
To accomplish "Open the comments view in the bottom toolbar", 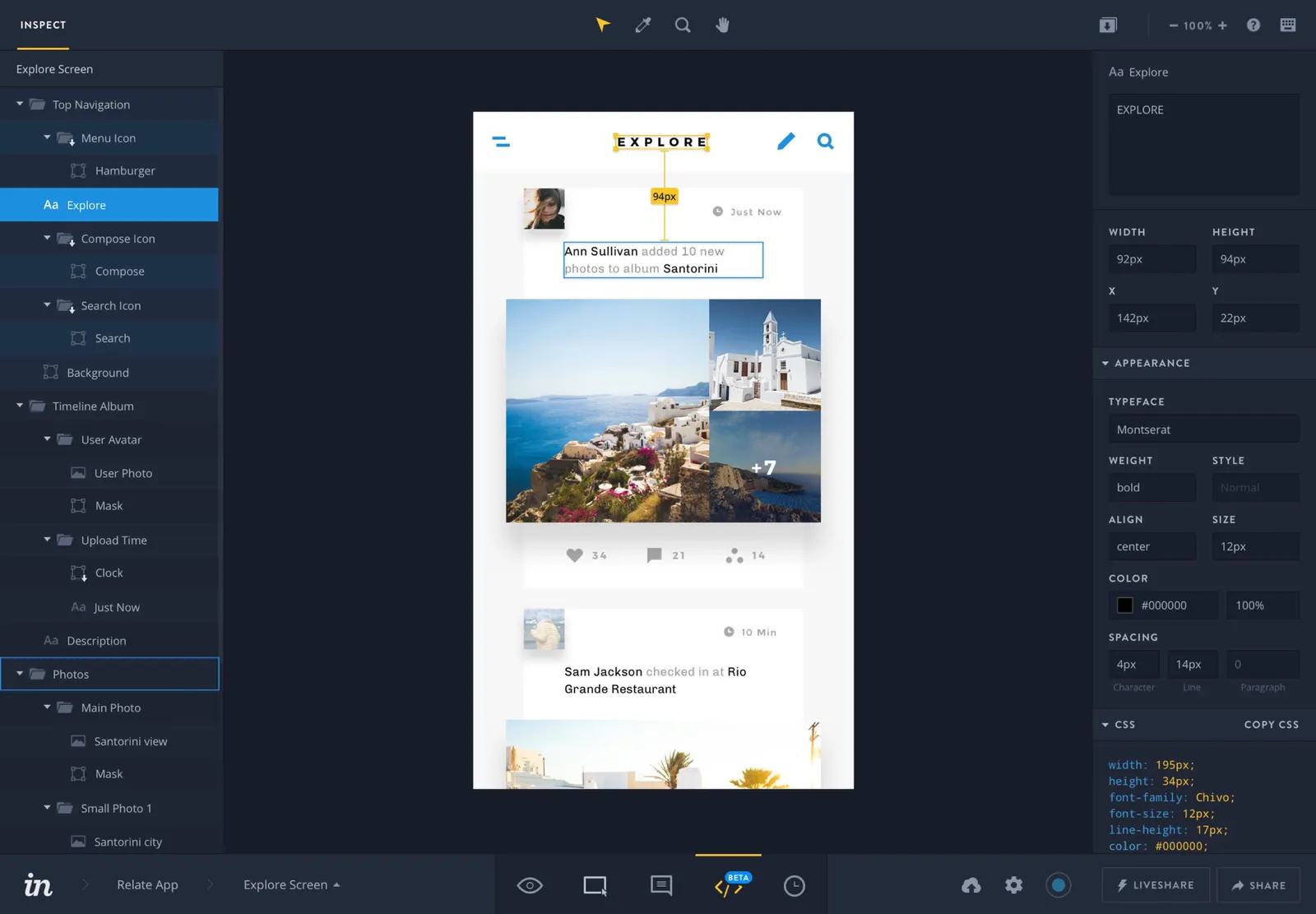I will pyautogui.click(x=660, y=884).
